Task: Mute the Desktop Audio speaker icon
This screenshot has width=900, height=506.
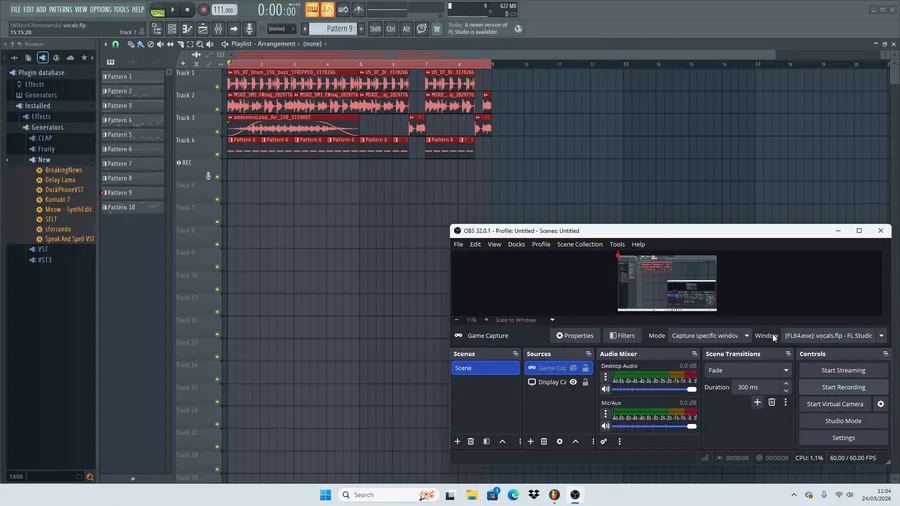Action: [606, 389]
